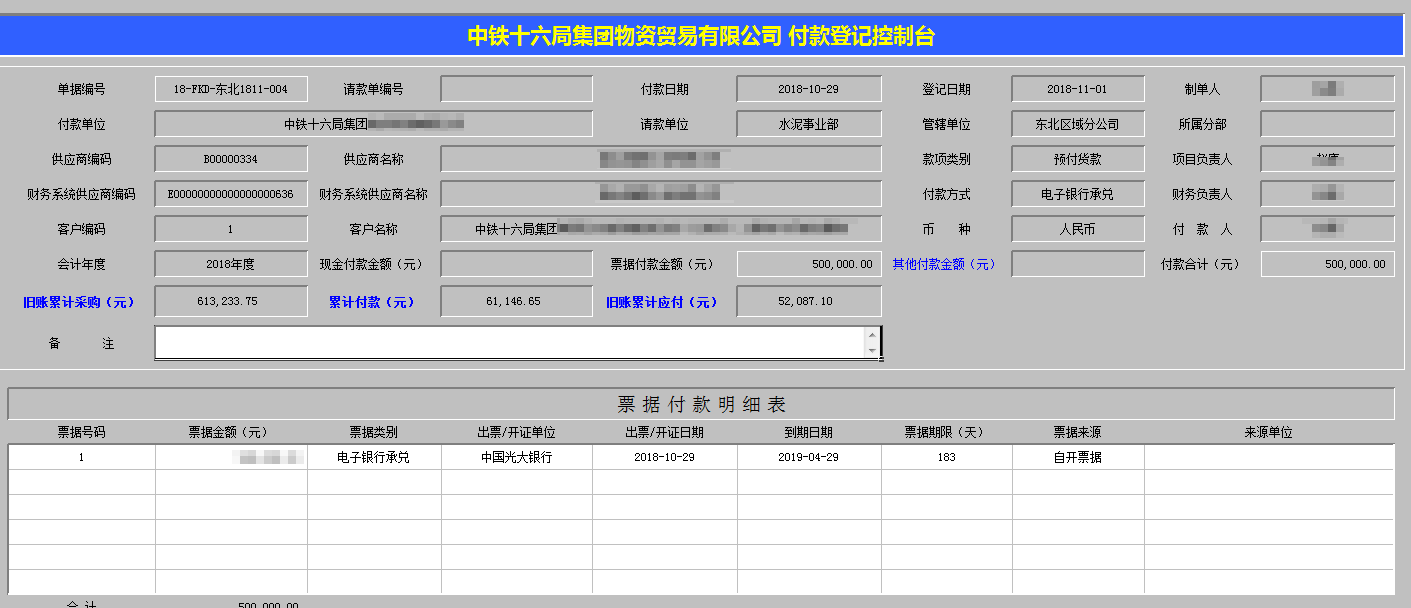This screenshot has height=608, width=1411.
Task: Click the 币种 field showing 人民币
Action: [1077, 229]
